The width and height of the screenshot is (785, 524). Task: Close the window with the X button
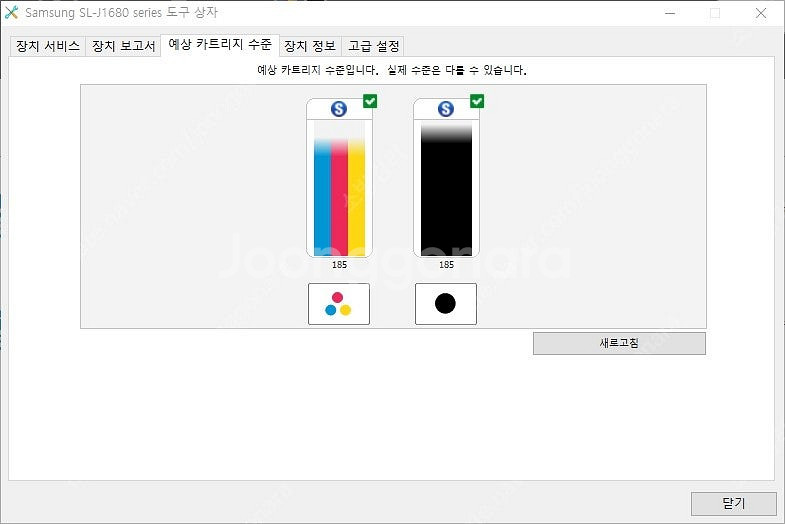(x=761, y=13)
